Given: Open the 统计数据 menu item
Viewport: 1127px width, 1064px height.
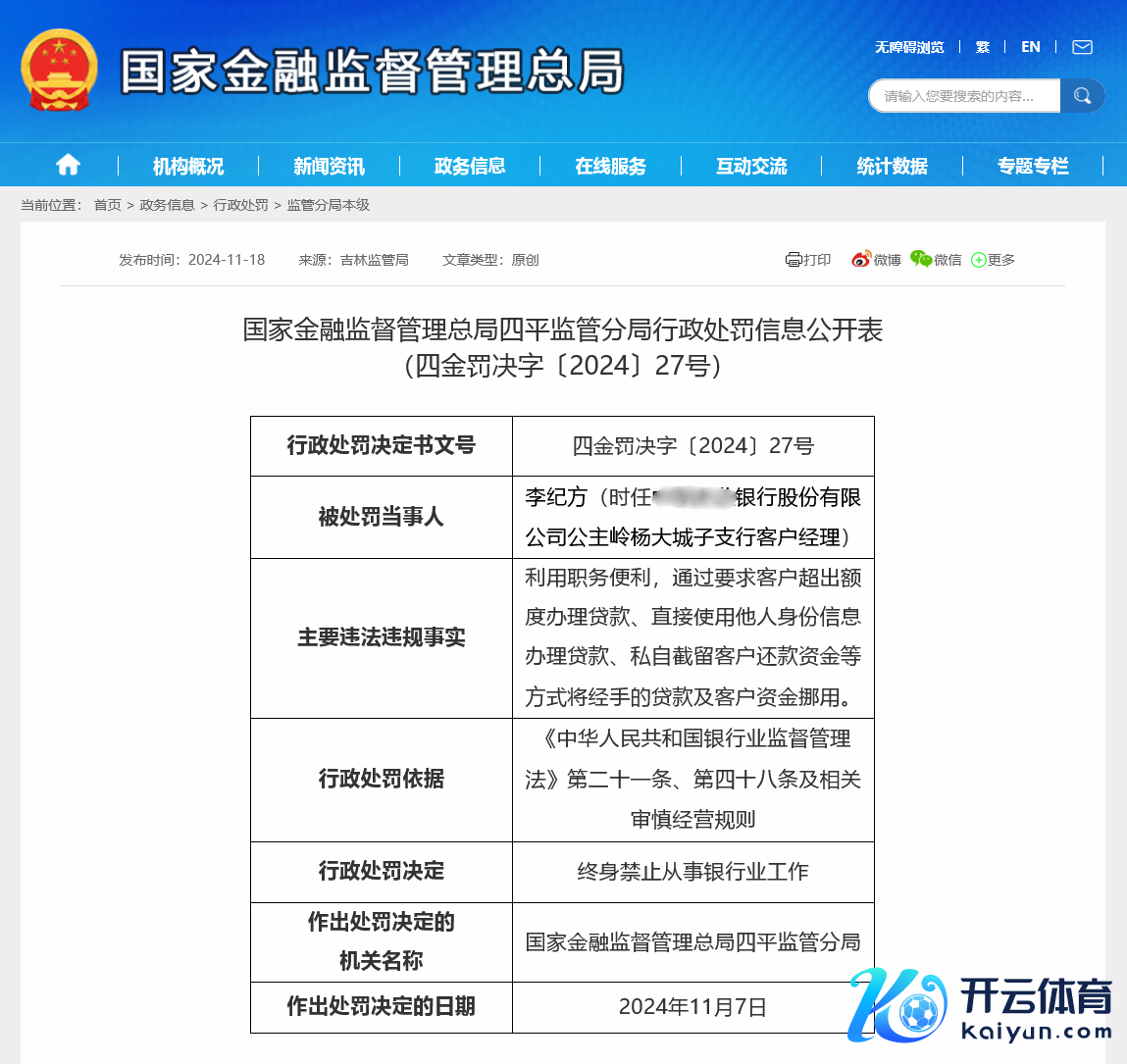Looking at the screenshot, I should click(x=892, y=166).
